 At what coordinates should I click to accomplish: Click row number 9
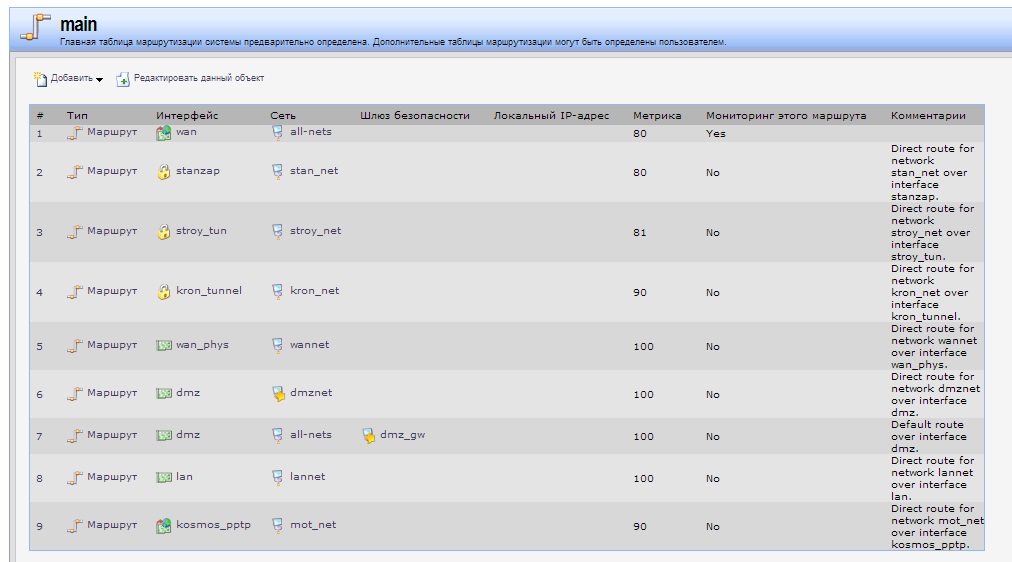[39, 527]
